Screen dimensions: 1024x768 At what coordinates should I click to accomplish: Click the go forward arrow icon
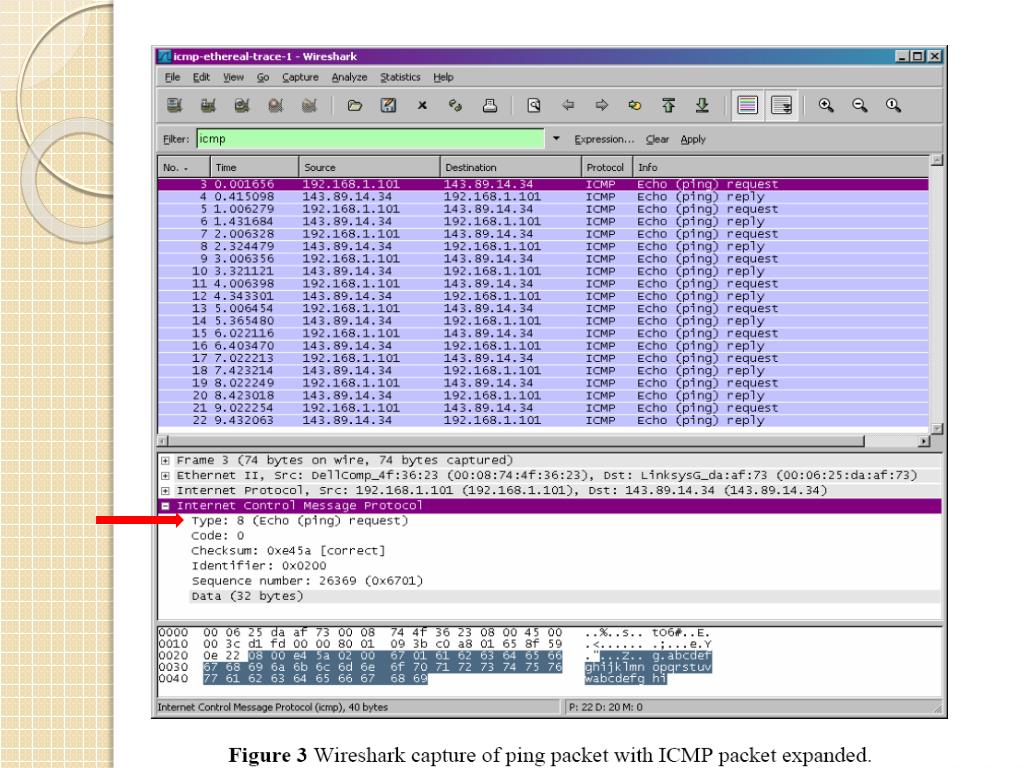[602, 105]
